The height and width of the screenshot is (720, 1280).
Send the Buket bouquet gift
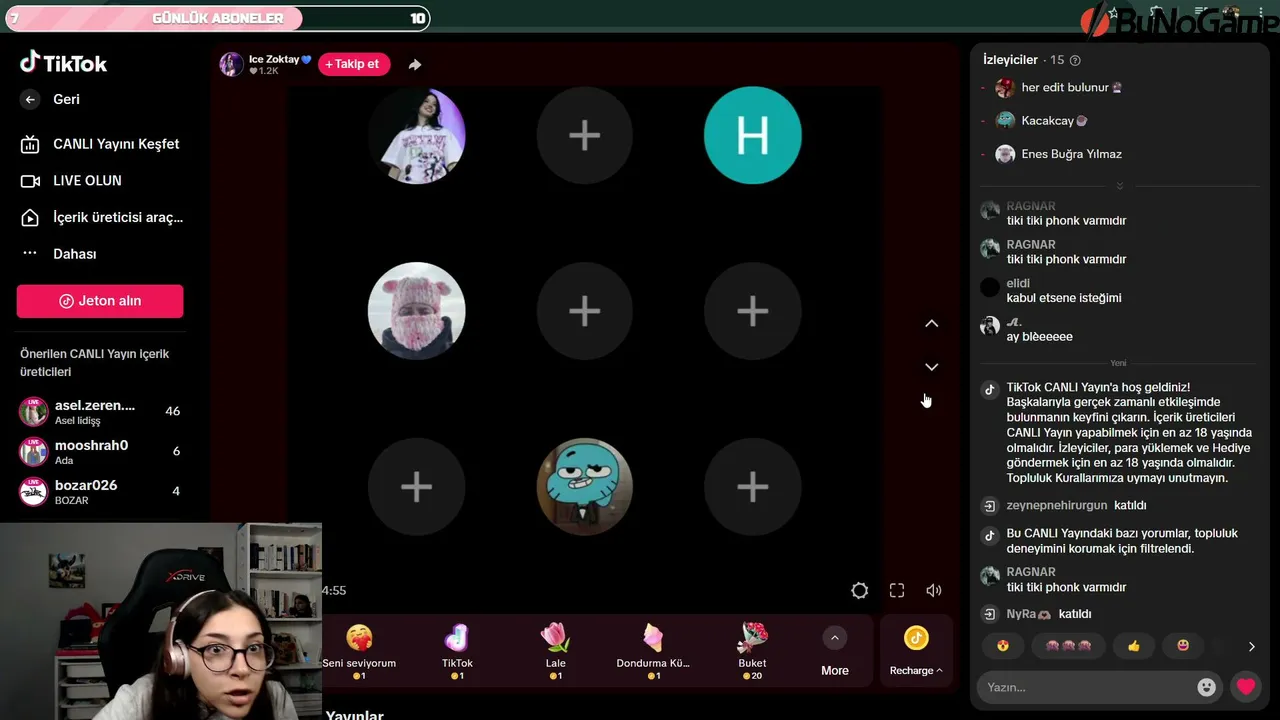point(752,651)
